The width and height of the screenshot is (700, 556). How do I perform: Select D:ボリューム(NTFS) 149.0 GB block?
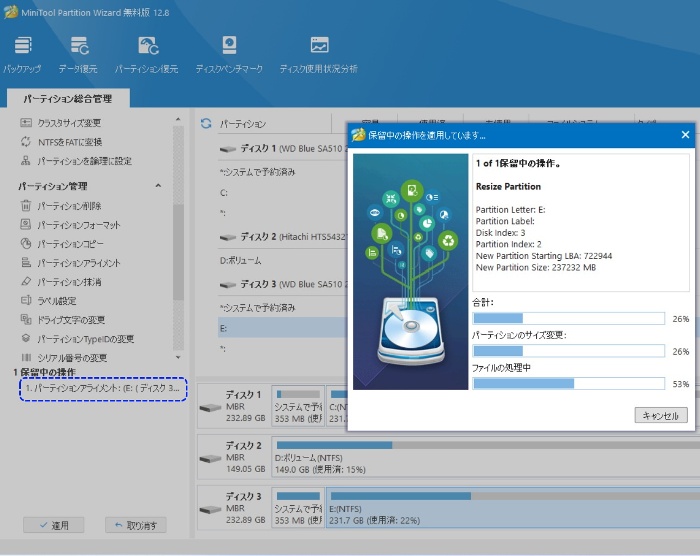point(487,457)
